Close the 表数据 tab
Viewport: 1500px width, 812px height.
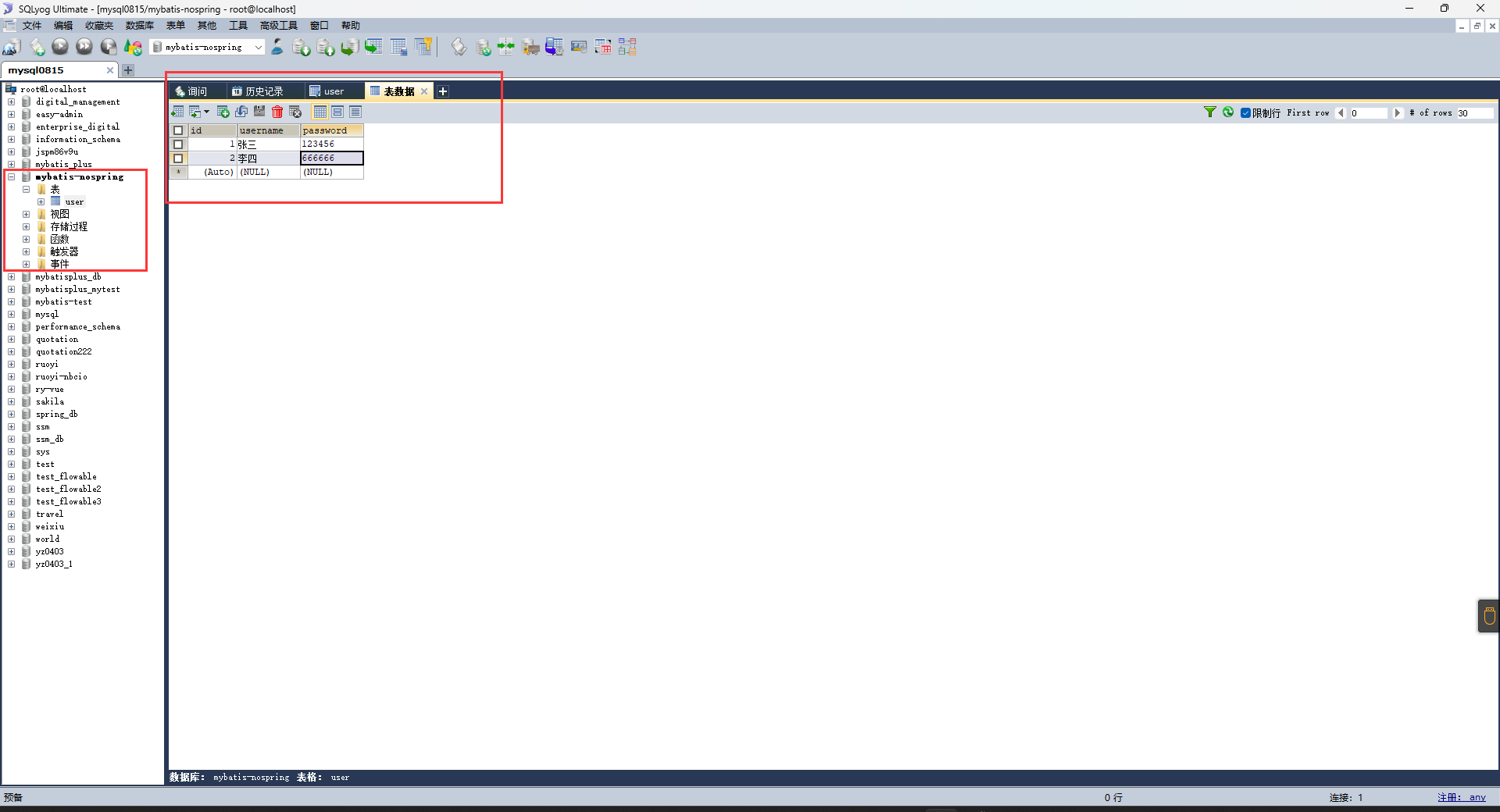424,91
